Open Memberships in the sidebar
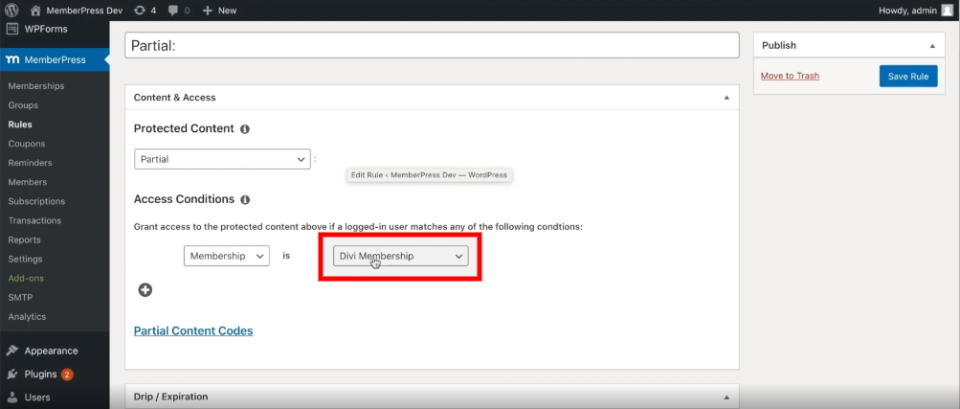The image size is (960, 409). pyautogui.click(x=36, y=86)
